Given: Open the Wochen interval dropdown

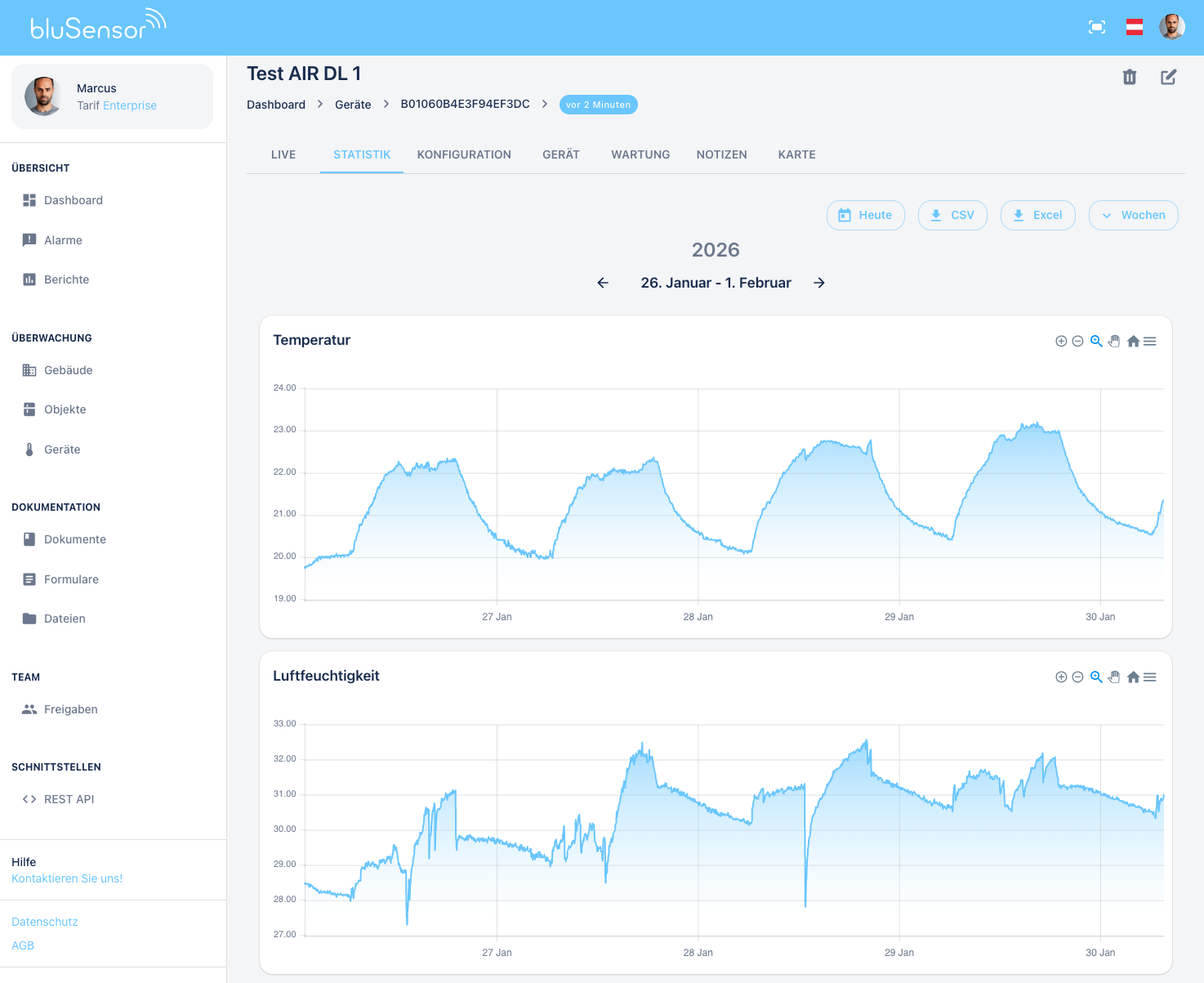Looking at the screenshot, I should (1134, 215).
